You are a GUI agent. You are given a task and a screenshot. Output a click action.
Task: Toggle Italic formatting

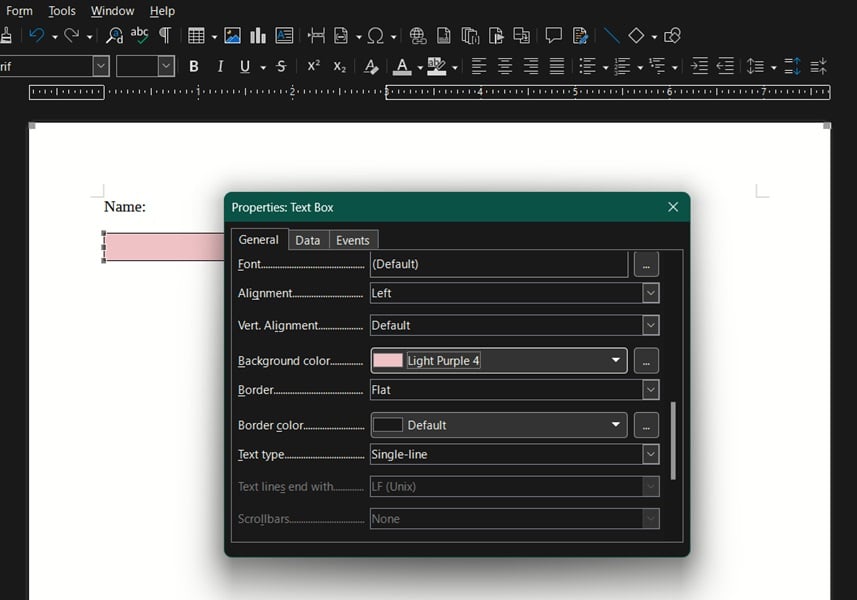pyautogui.click(x=220, y=67)
